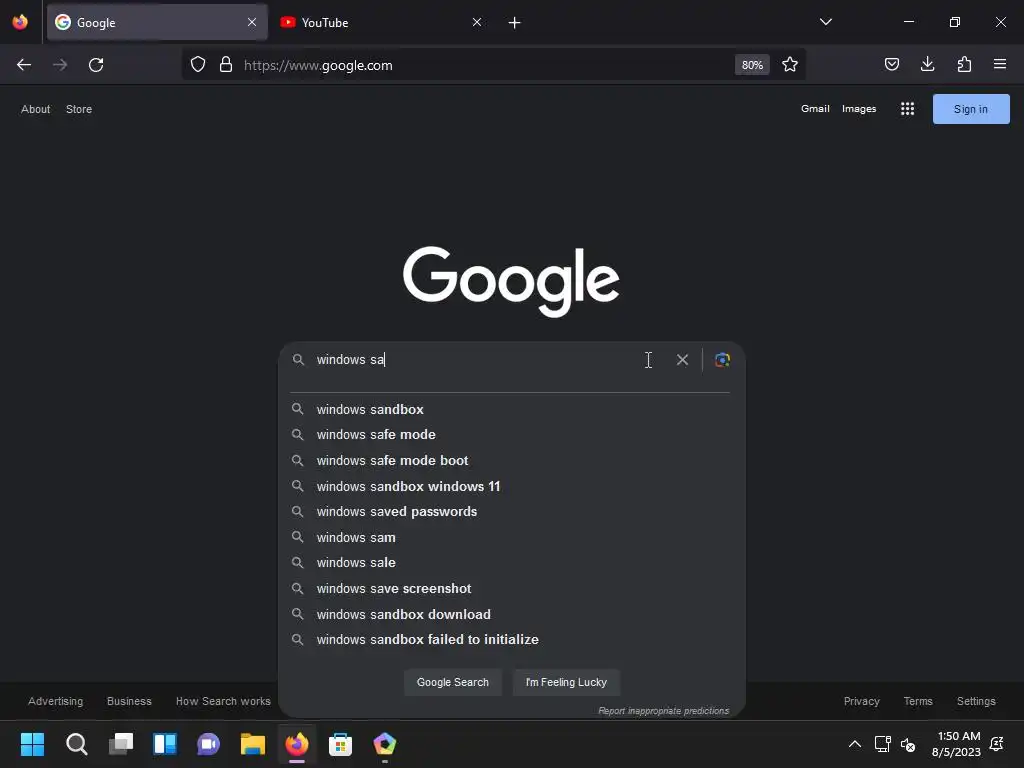
Task: Switch to the Google tab
Action: [x=157, y=22]
